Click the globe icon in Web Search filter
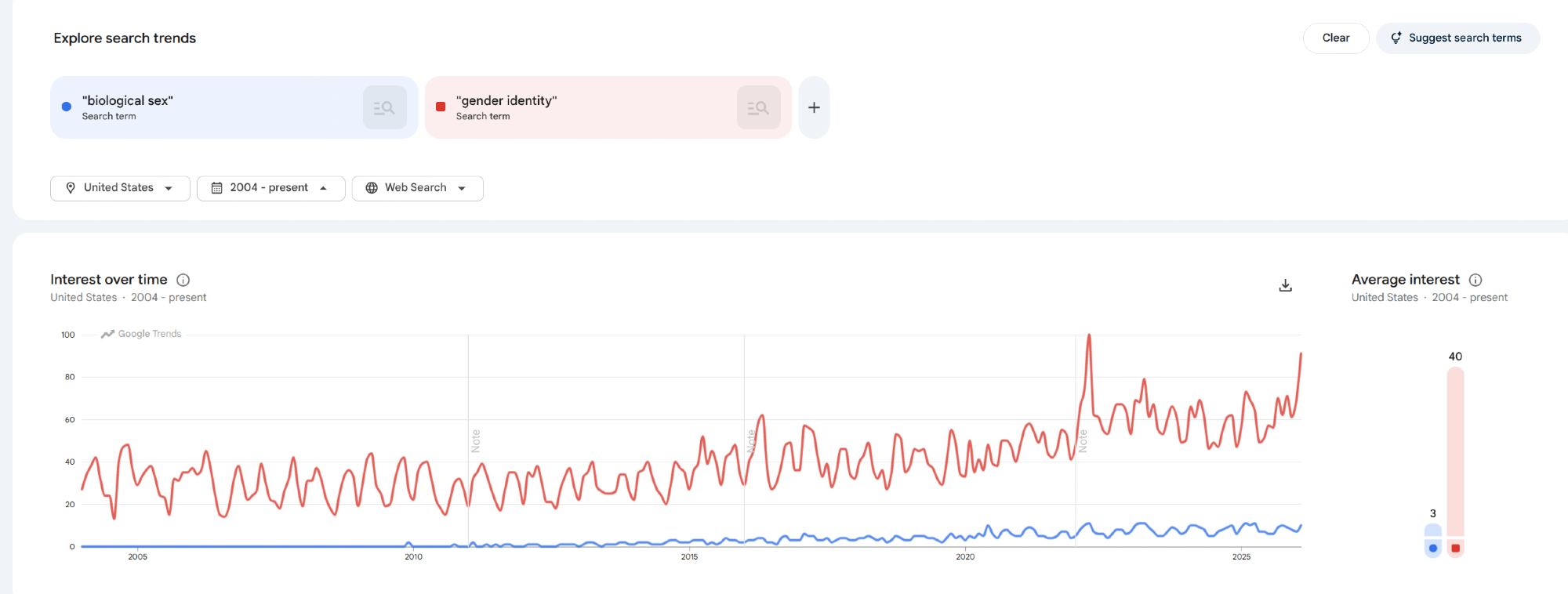 [x=372, y=188]
